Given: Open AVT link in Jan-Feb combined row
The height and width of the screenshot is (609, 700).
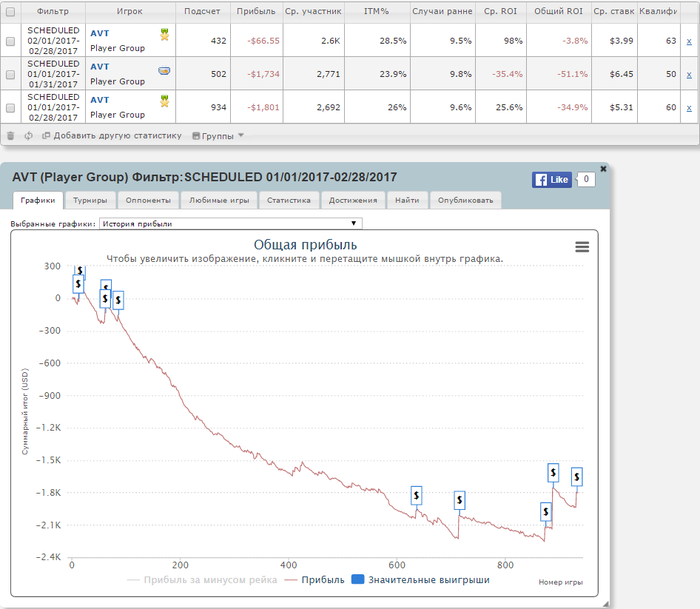Looking at the screenshot, I should 100,100.
